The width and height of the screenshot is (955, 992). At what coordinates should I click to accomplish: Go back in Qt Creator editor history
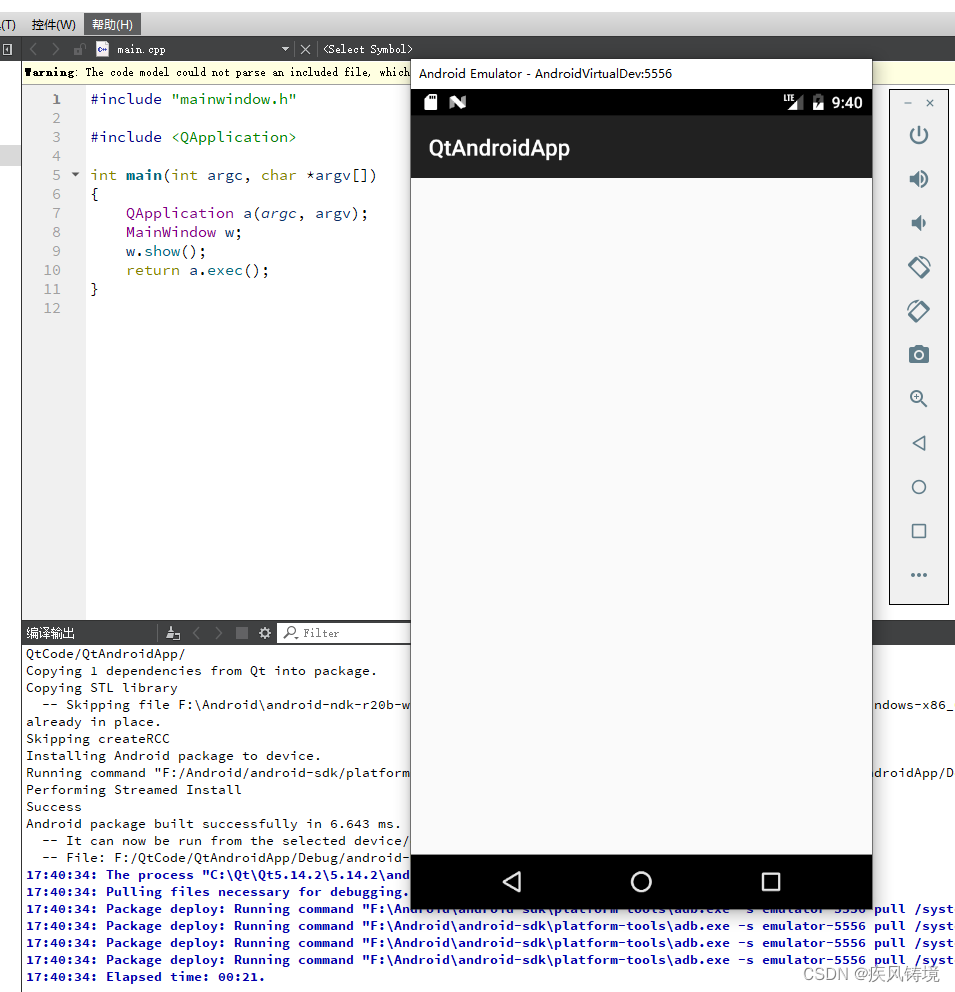[34, 49]
